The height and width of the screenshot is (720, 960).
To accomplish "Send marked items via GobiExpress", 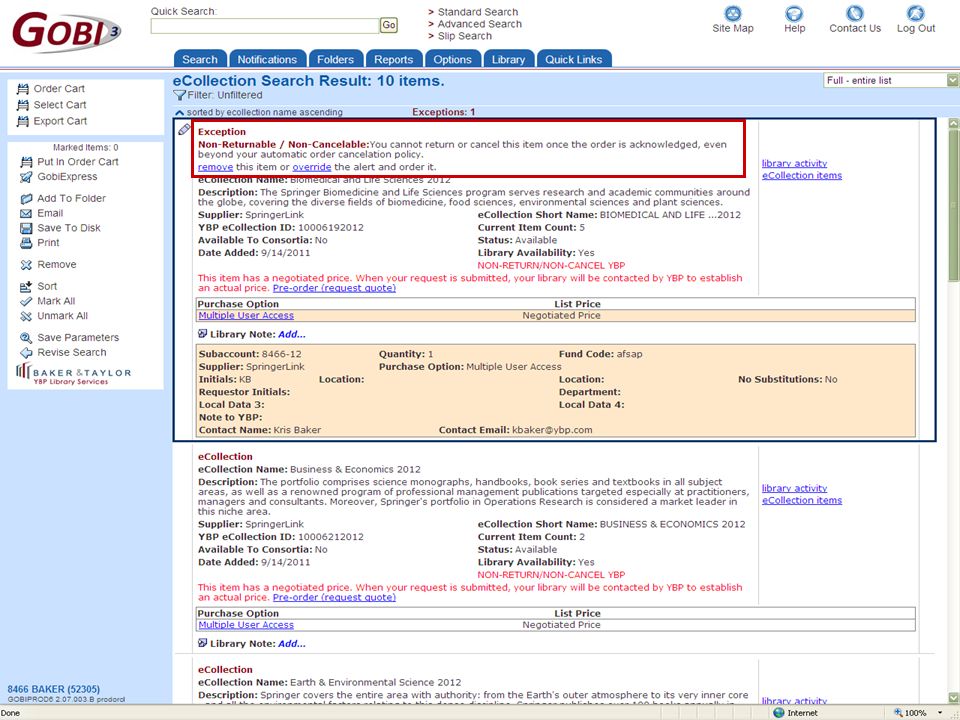I will point(59,177).
